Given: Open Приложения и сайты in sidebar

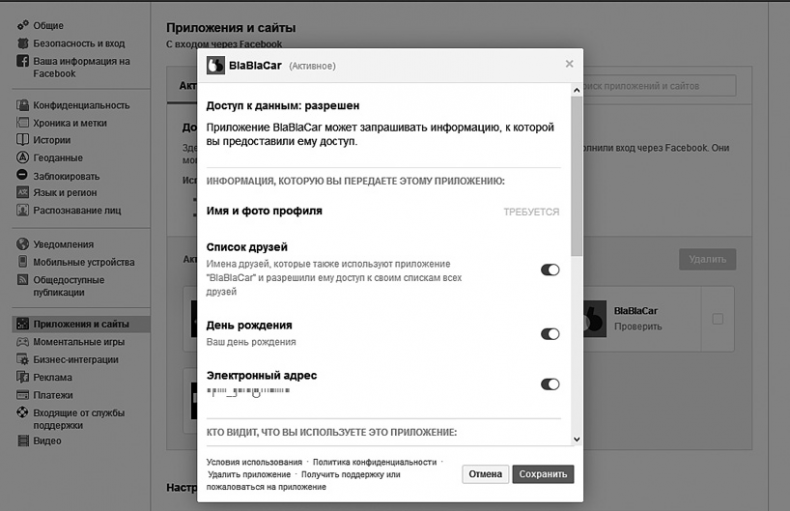Looking at the screenshot, I should click(x=81, y=324).
